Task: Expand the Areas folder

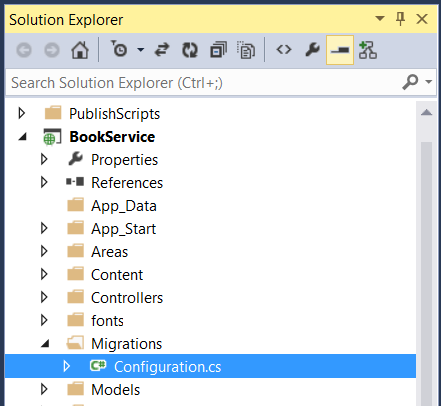Action: point(44,251)
